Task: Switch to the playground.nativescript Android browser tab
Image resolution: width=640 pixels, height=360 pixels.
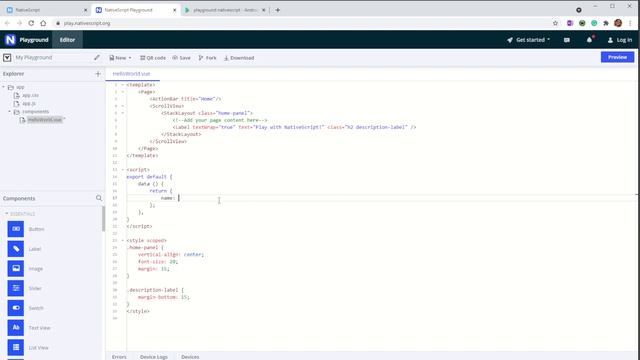Action: click(x=226, y=10)
